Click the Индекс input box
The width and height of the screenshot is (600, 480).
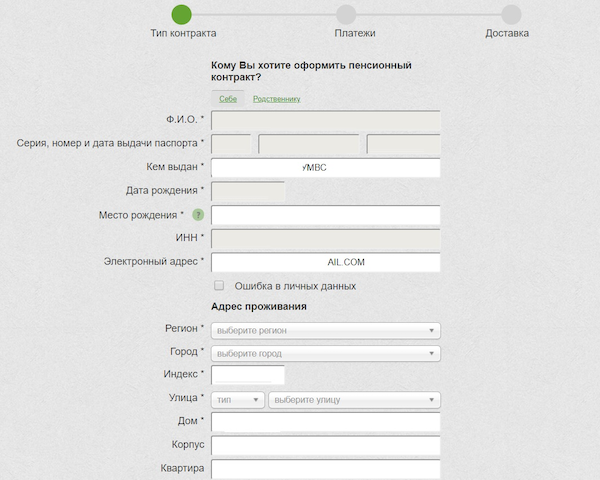(249, 375)
